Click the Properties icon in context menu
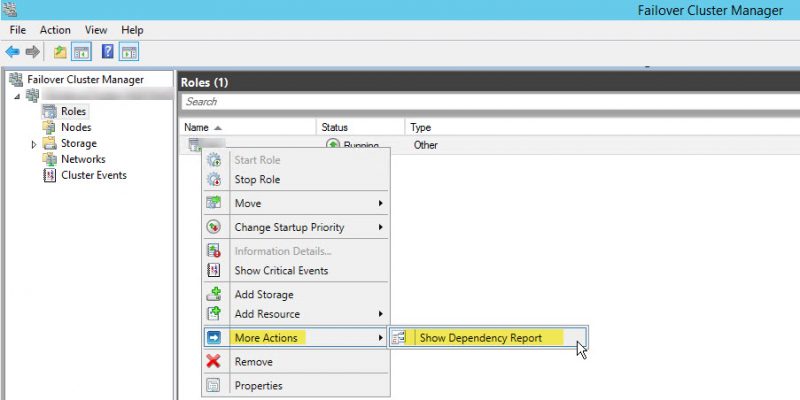This screenshot has width=800, height=400. click(x=214, y=386)
